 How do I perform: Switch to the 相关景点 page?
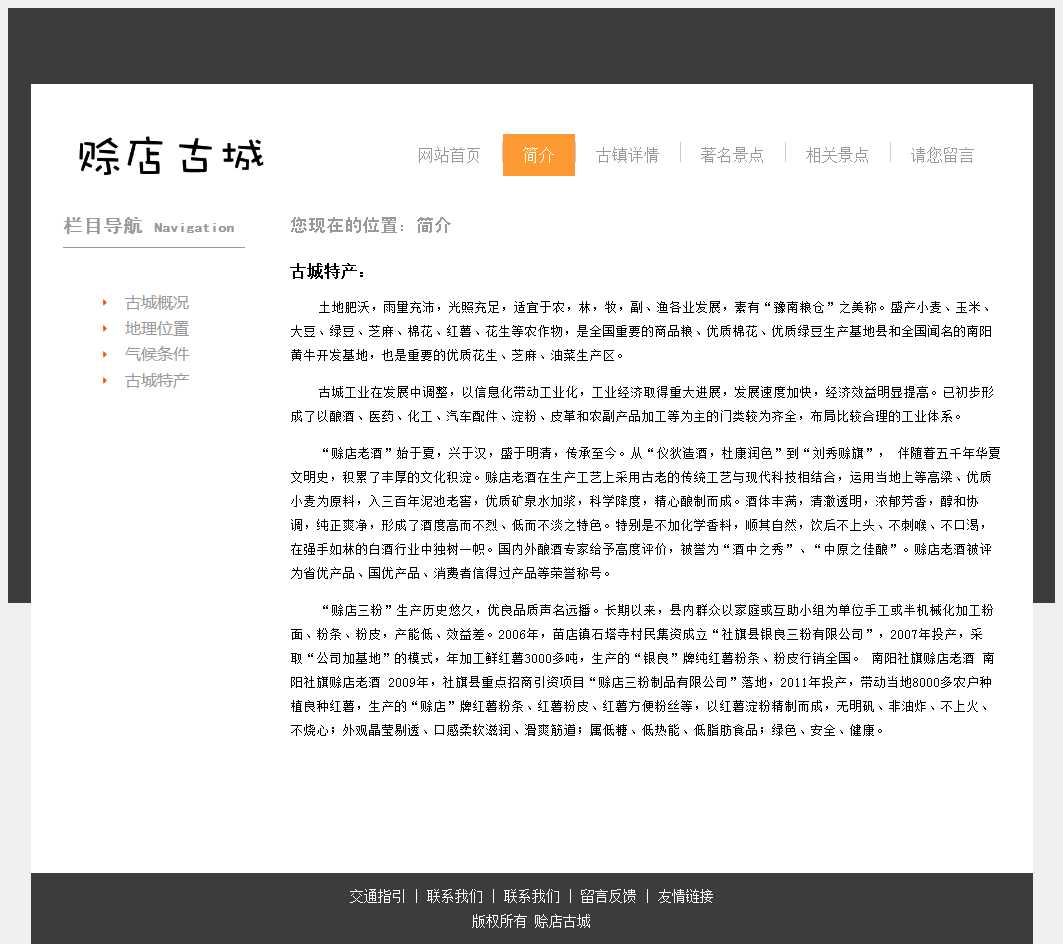(x=837, y=155)
